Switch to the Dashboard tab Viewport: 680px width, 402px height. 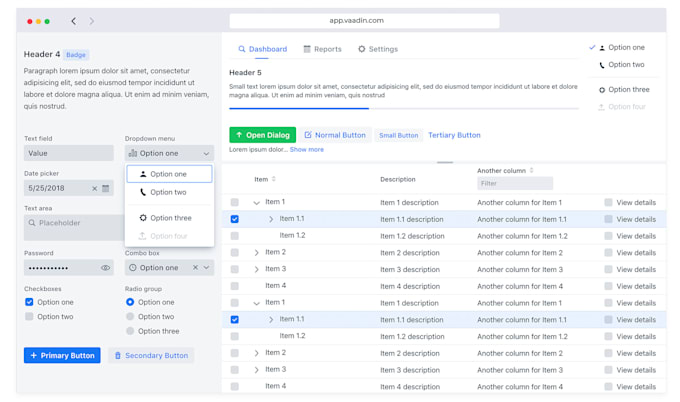263,49
